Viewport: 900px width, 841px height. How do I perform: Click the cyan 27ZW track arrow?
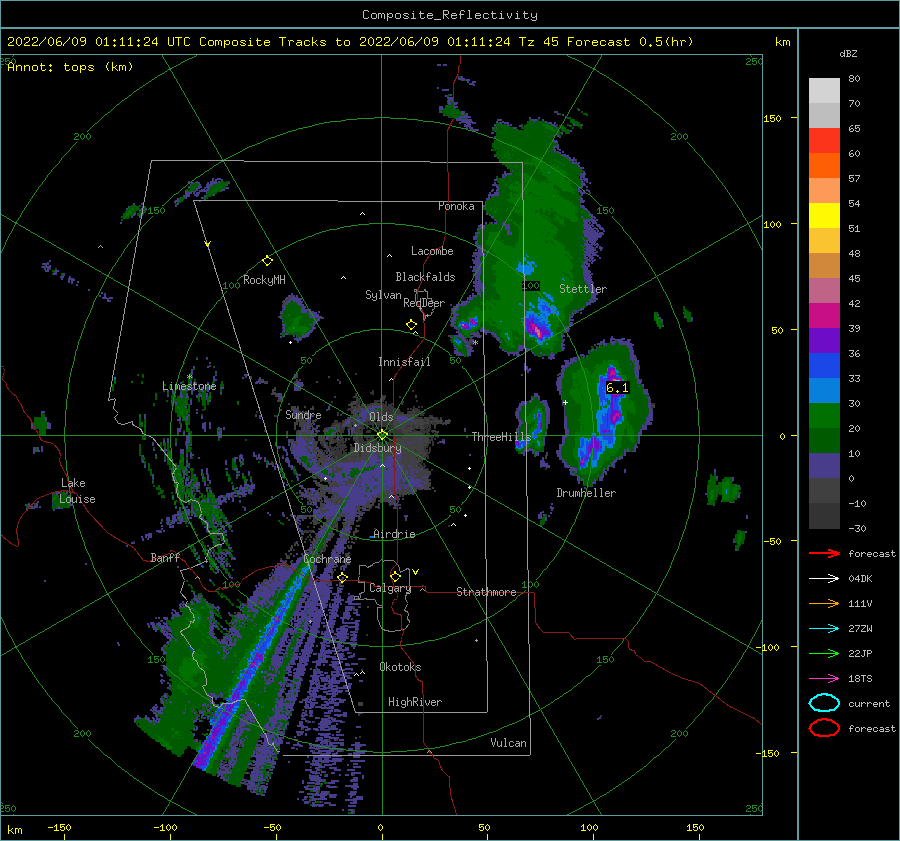point(824,629)
